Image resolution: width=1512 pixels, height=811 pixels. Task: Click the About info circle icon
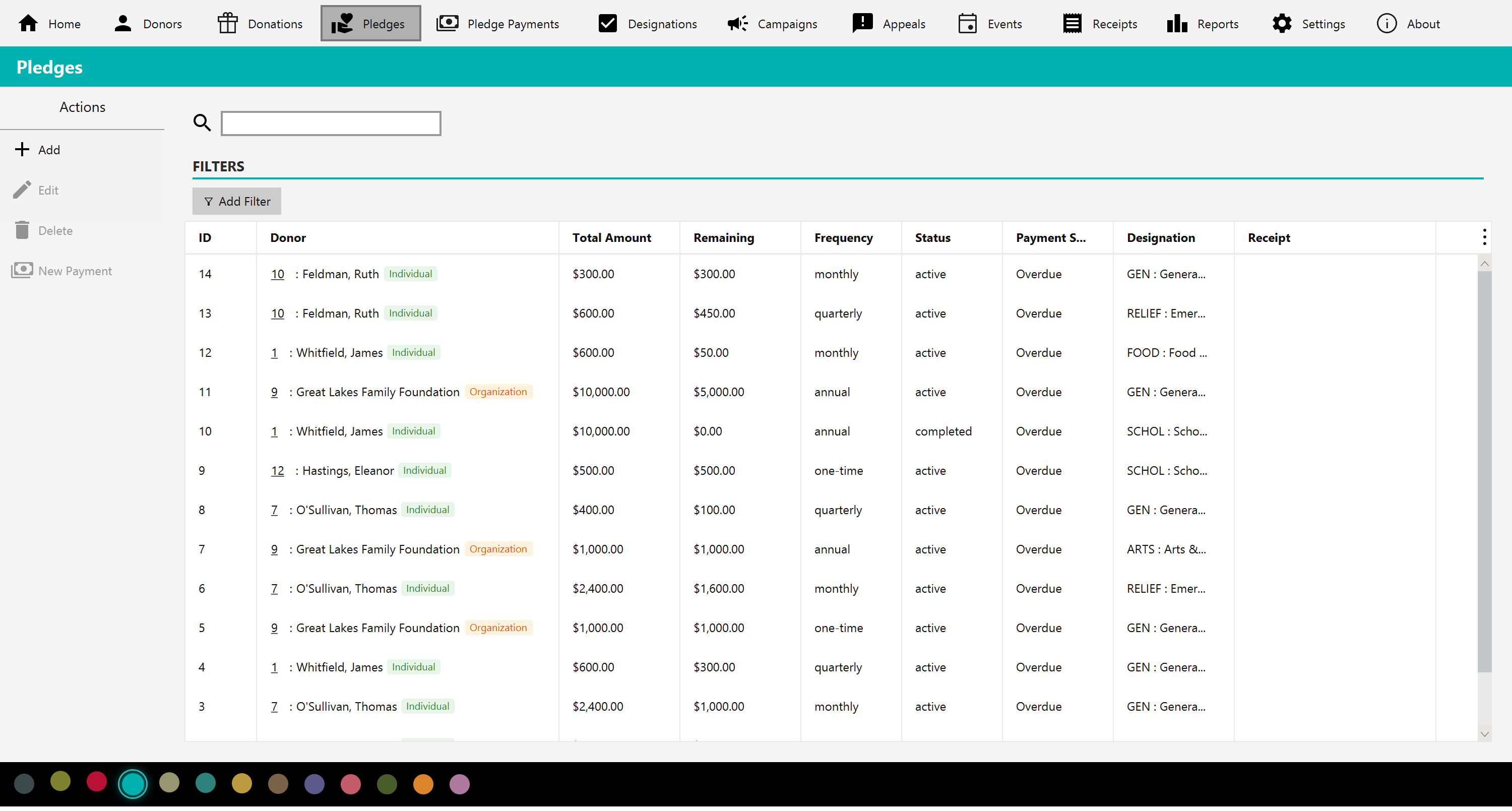coord(1387,24)
